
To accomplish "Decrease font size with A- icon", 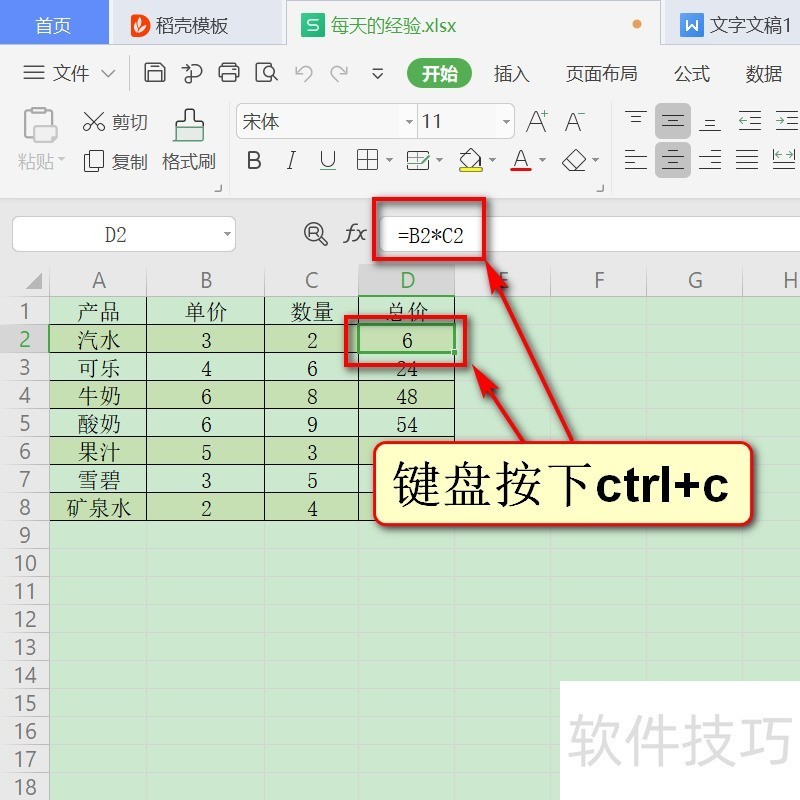I will (574, 121).
